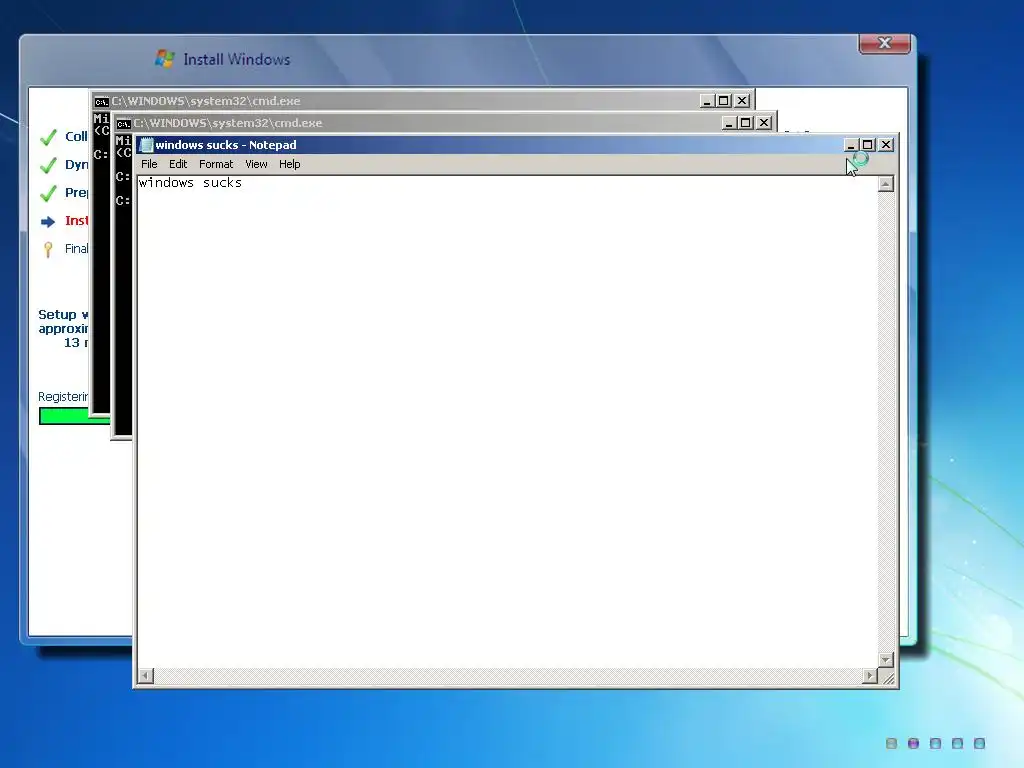The image size is (1024, 768).
Task: Click the Notepad horizontal scroll right arrow
Action: [869, 676]
